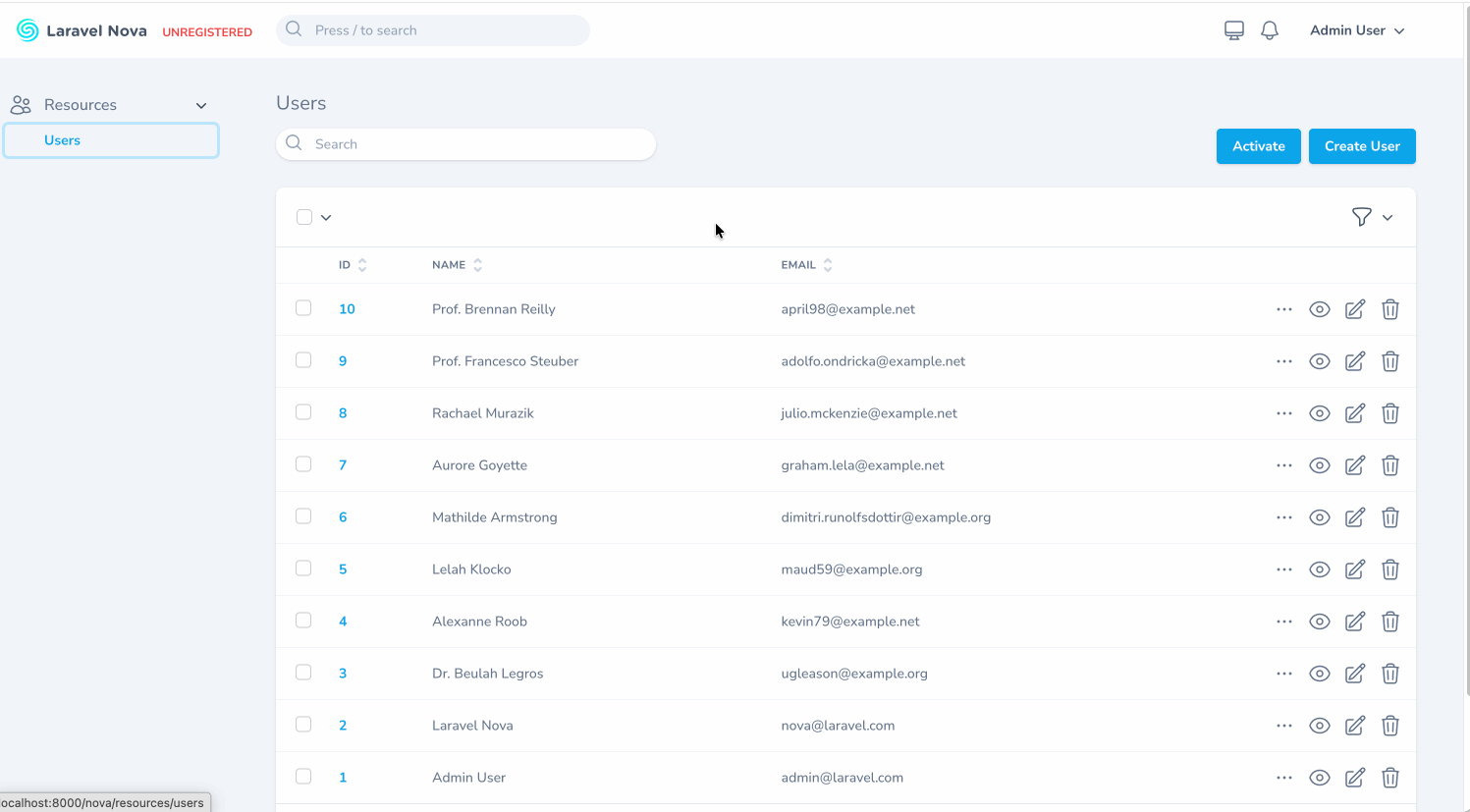Delete Rachael Murazik record

point(1390,413)
